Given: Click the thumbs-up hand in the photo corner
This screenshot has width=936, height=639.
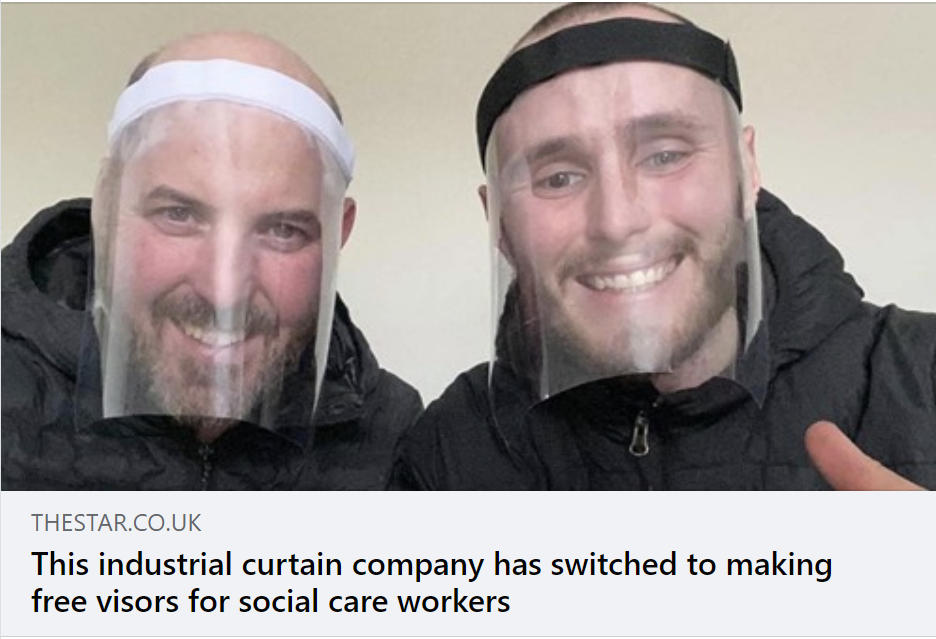Looking at the screenshot, I should coord(860,457).
